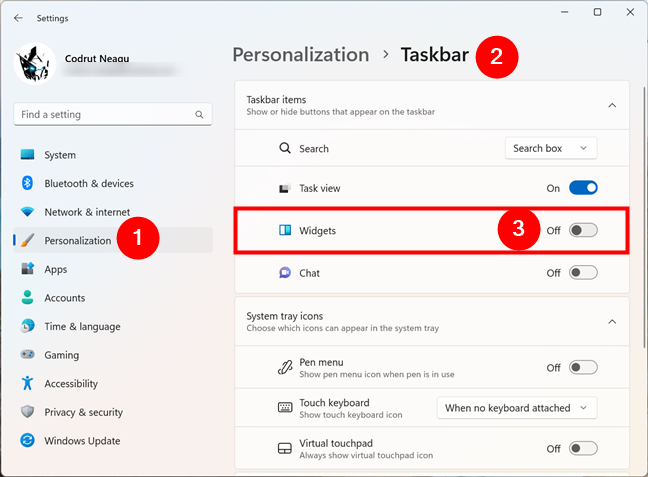The height and width of the screenshot is (477, 648).
Task: Click 'Show pen menu icon when pen is in use'
Action: coord(376,374)
